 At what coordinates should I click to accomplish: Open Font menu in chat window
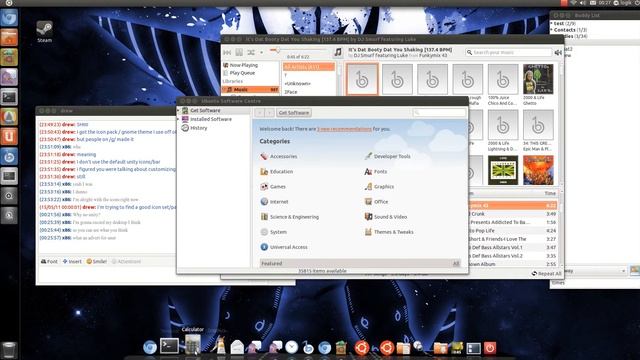tap(49, 261)
